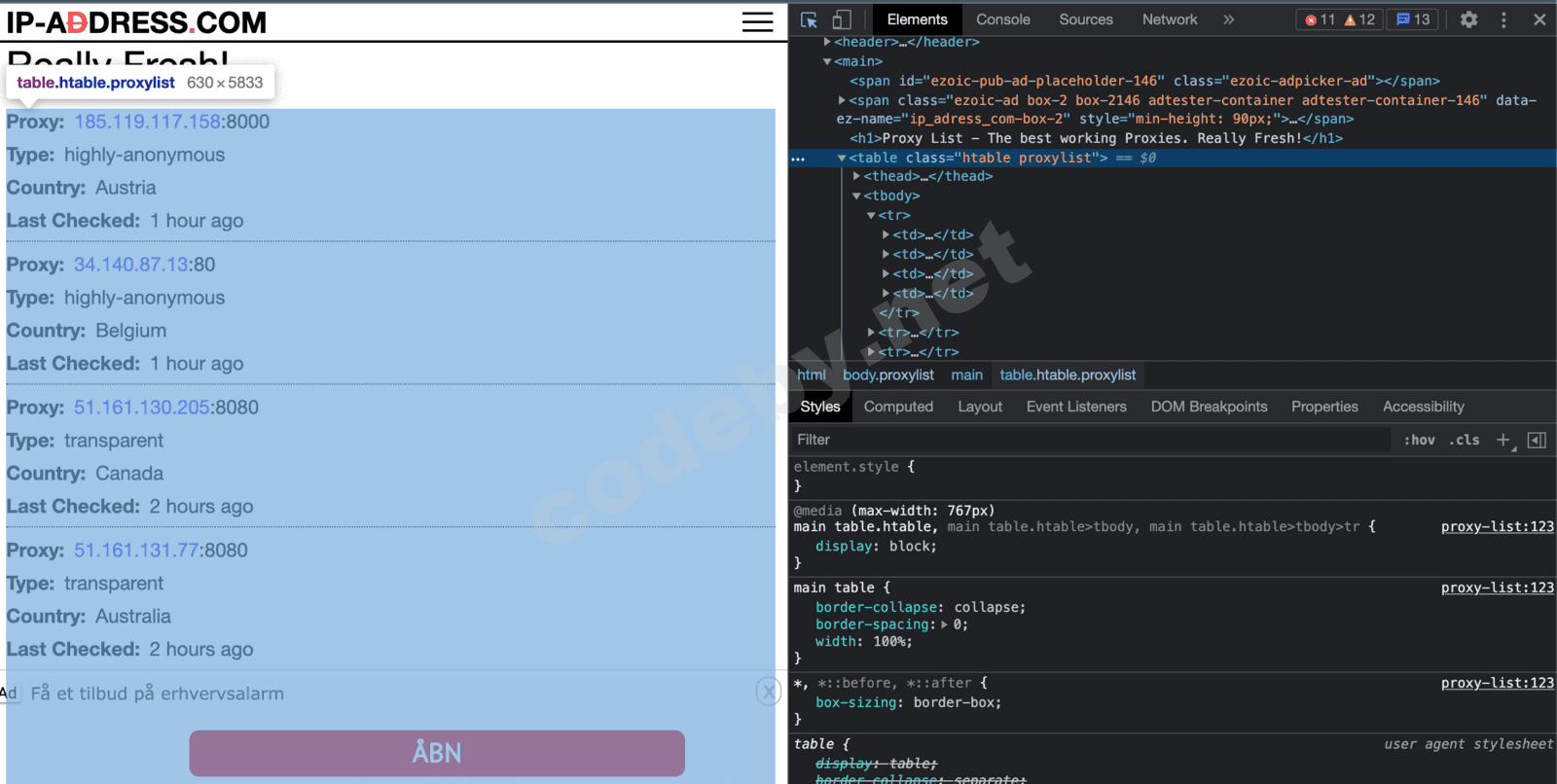The image size is (1557, 784).
Task: Click the 'border-collapse: collapse;' declaration
Action: tap(921, 607)
